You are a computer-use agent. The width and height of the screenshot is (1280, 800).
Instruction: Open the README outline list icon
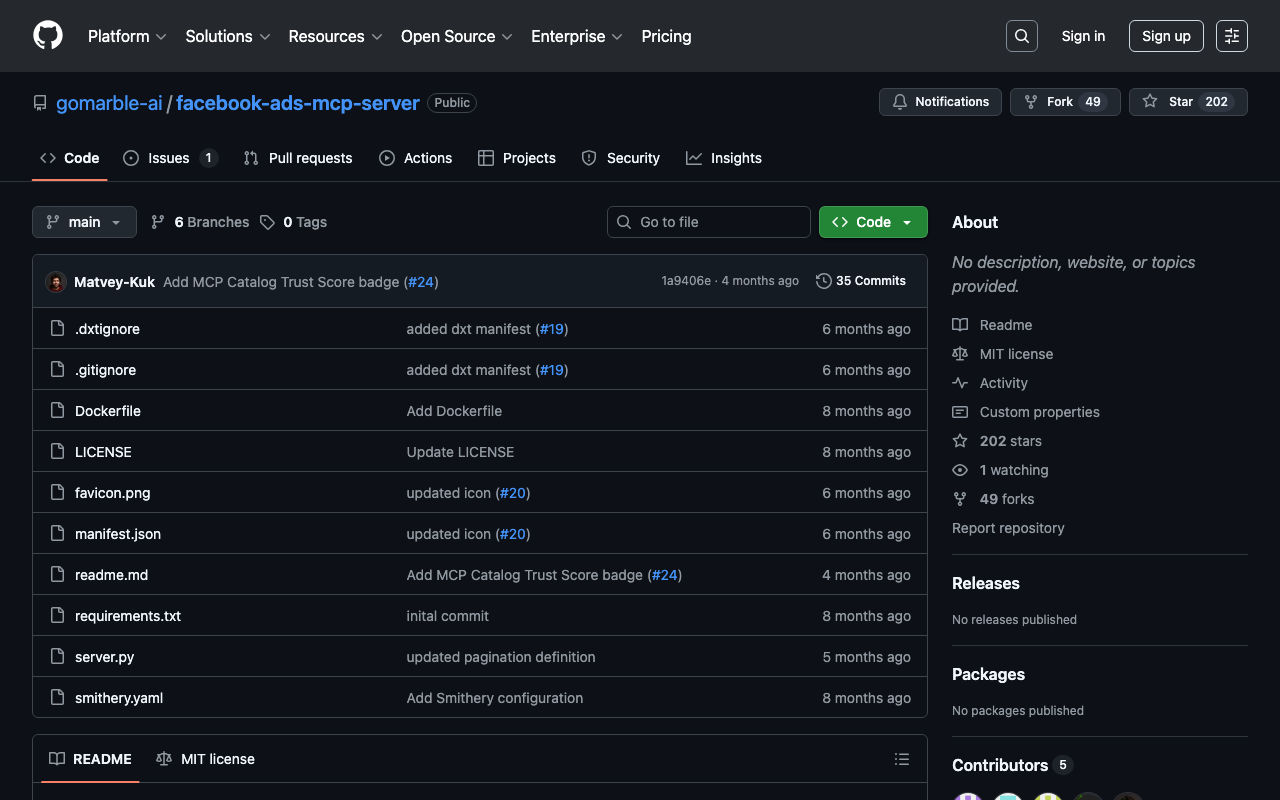(901, 759)
